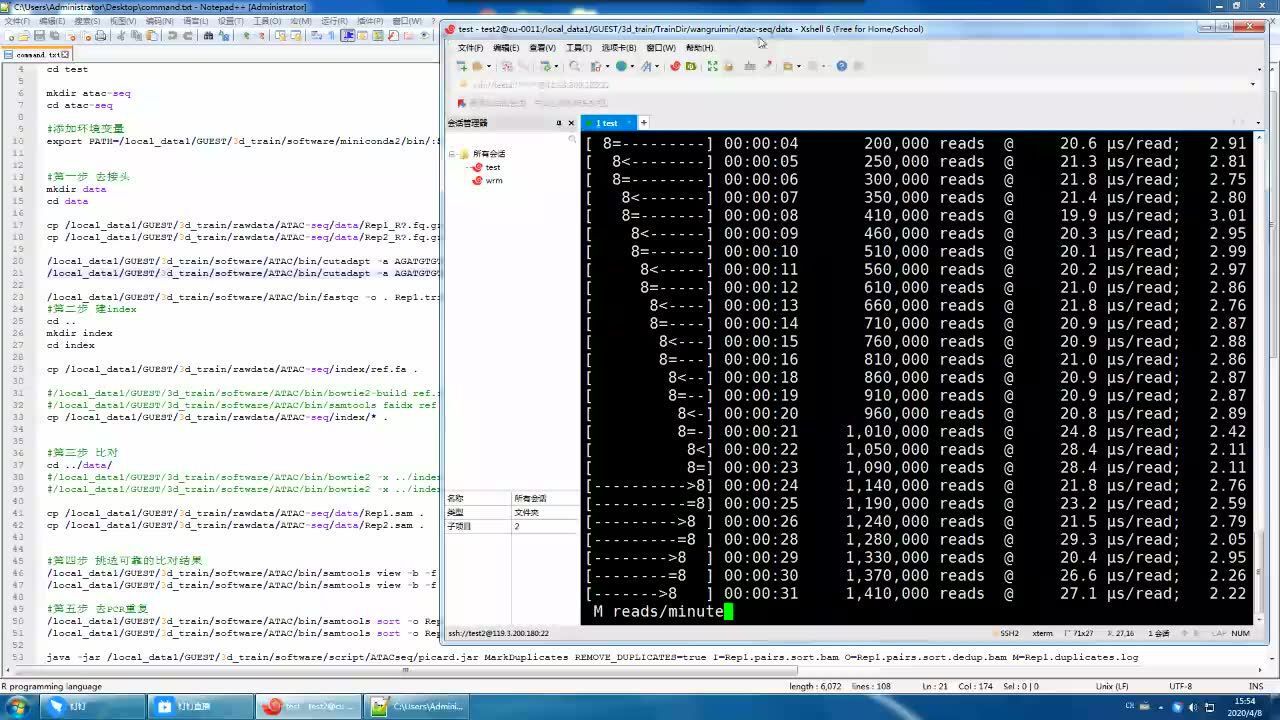Click the Xshell search magnifier icon
Image resolution: width=1280 pixels, height=720 pixels.
(x=575, y=66)
